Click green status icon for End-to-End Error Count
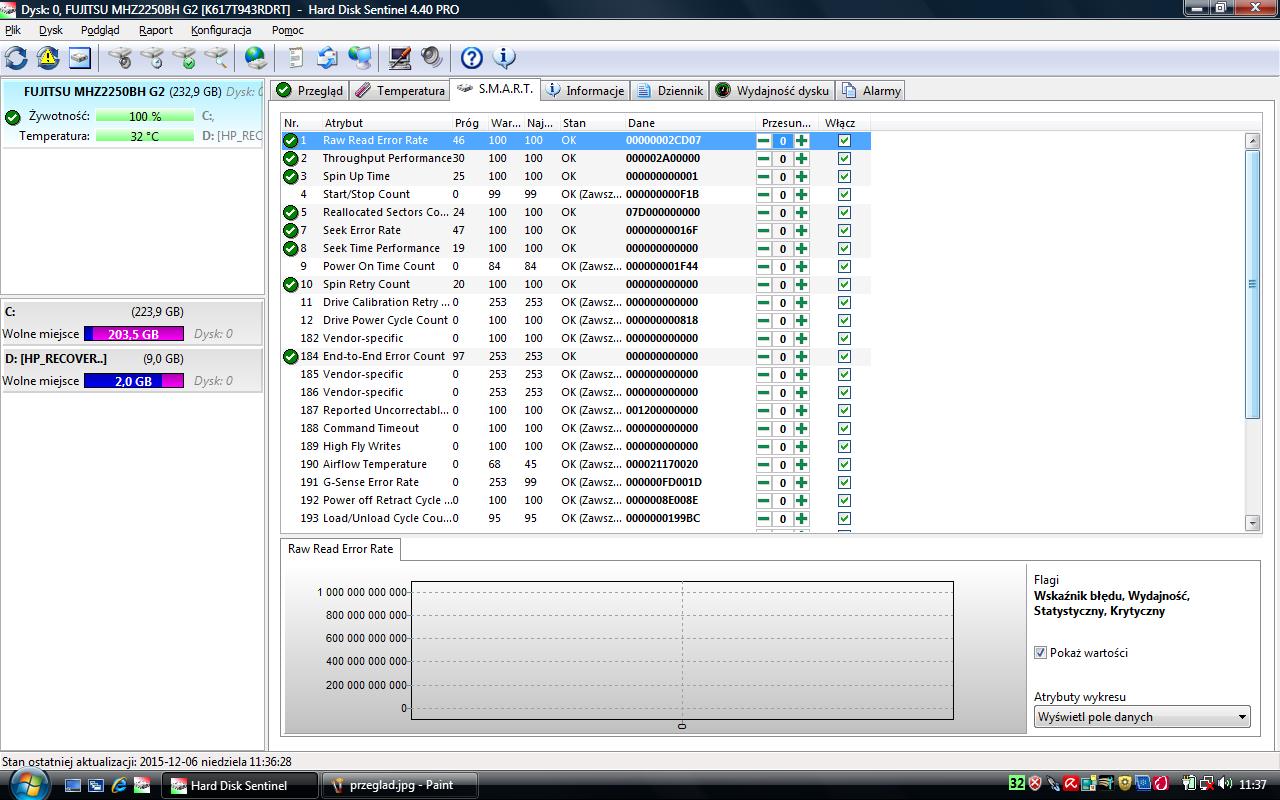1280x800 pixels. click(x=290, y=357)
